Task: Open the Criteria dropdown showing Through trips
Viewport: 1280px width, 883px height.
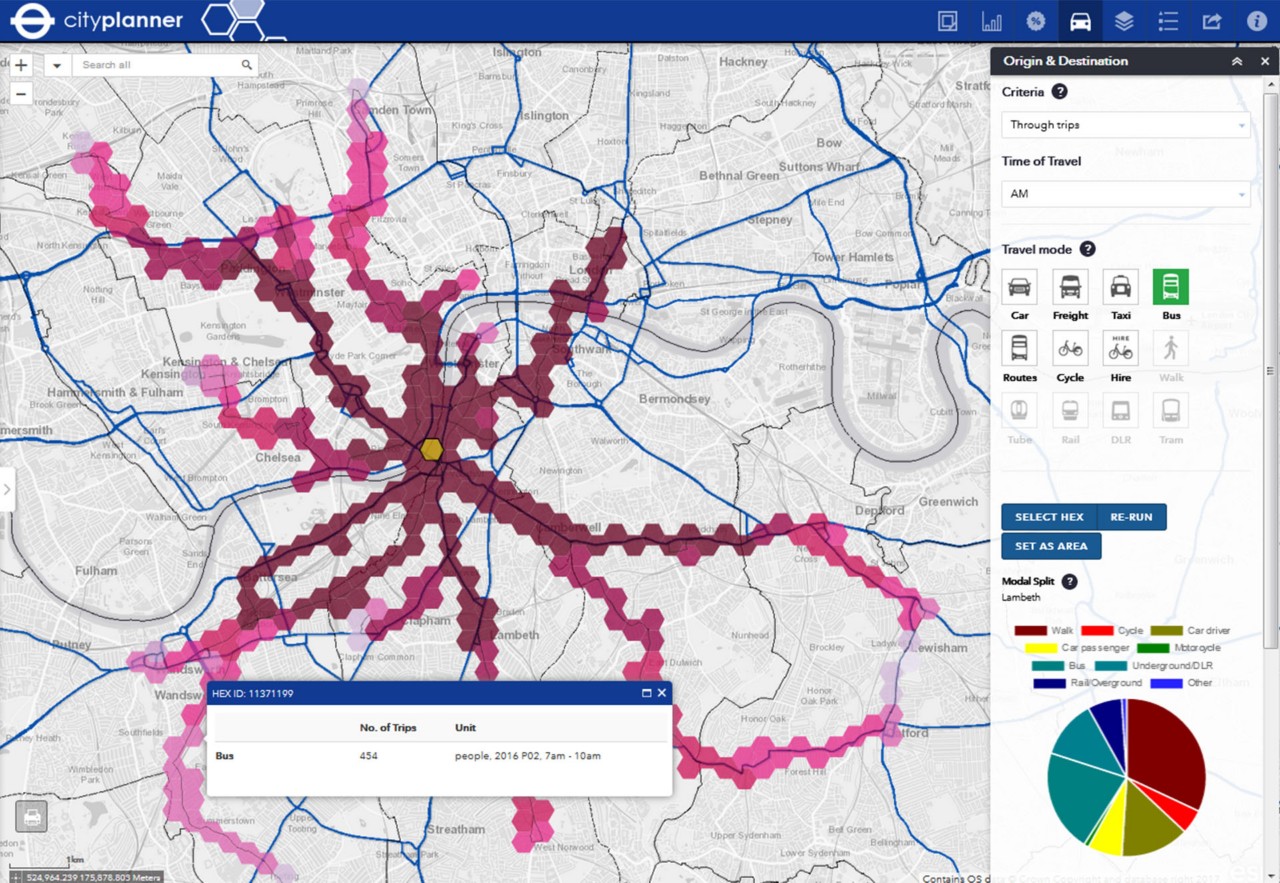Action: click(1126, 125)
